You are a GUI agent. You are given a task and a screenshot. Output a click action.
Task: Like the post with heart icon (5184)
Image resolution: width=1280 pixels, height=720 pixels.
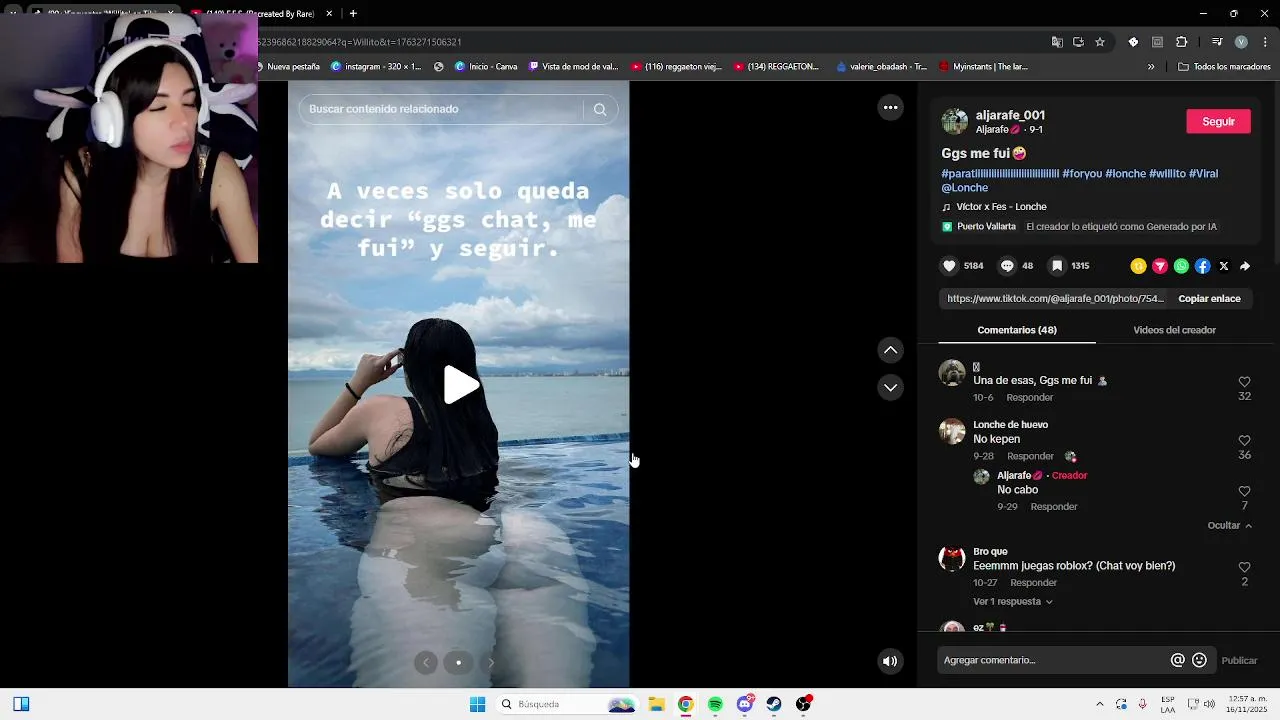point(950,266)
